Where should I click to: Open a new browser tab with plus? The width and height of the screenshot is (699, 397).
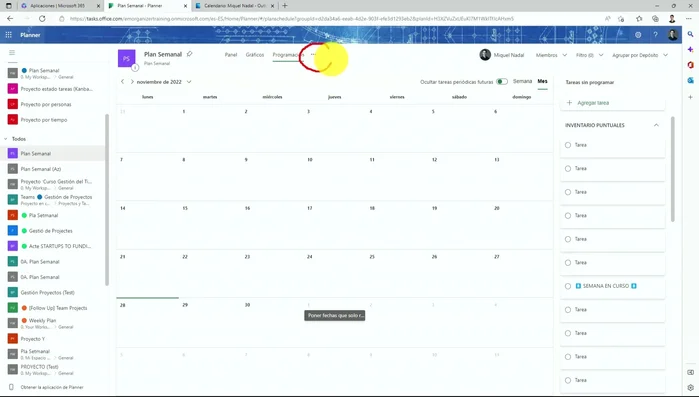pos(284,6)
